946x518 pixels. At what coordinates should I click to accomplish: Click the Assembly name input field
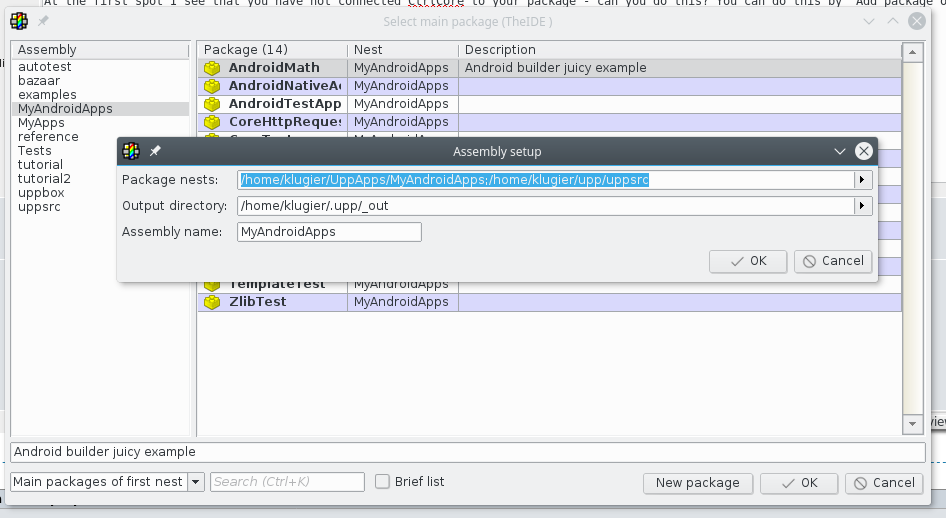(x=329, y=232)
